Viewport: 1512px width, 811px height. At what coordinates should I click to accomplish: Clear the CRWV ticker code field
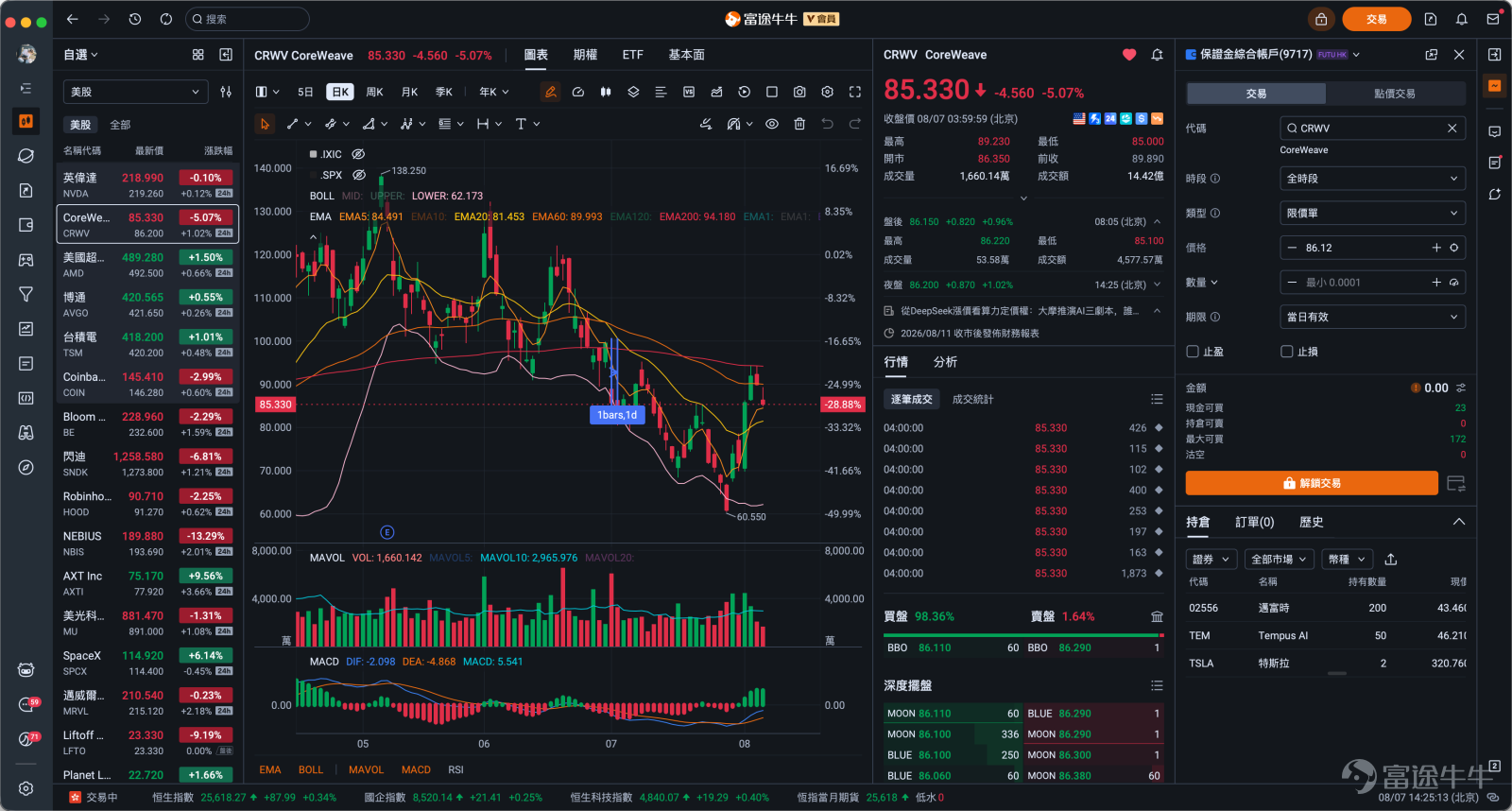click(1452, 128)
